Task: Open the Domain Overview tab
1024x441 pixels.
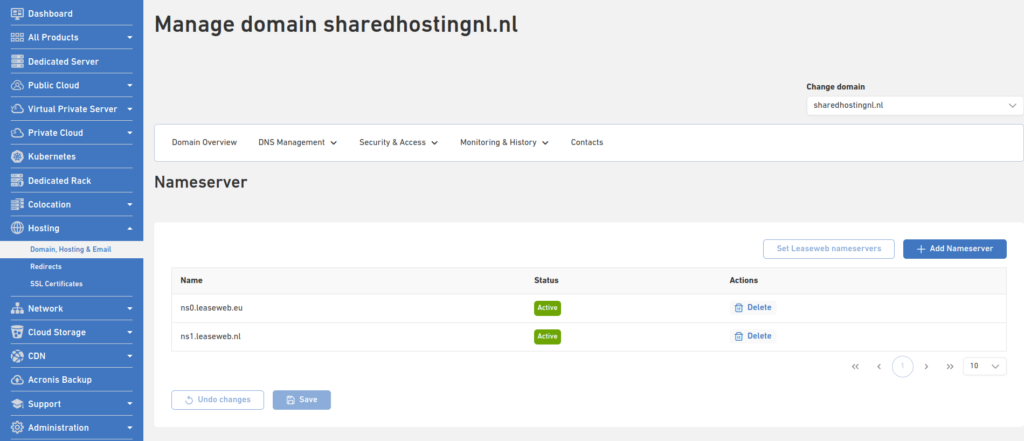Action: 204,143
